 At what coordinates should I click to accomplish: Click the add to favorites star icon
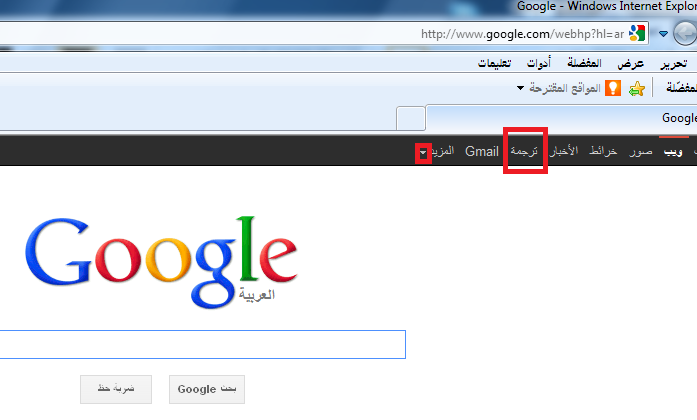point(637,88)
